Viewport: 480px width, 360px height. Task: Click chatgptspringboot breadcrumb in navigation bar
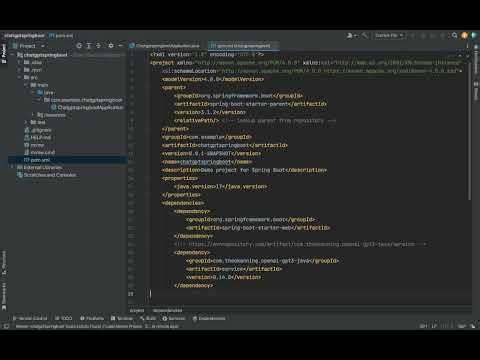tap(24, 35)
